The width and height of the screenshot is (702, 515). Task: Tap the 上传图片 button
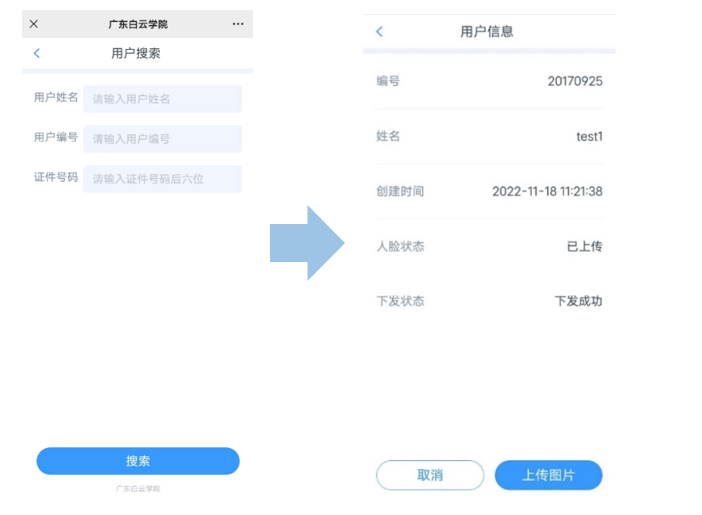pos(548,475)
